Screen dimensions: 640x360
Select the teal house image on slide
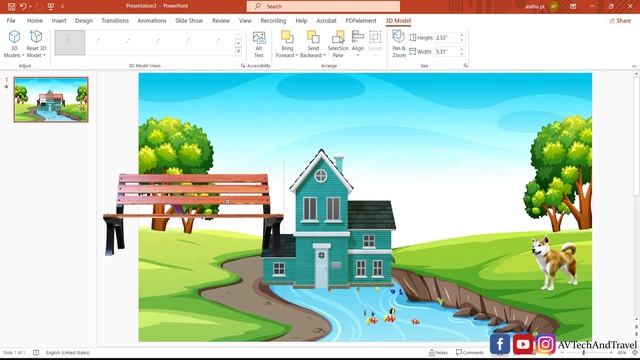coord(329,220)
